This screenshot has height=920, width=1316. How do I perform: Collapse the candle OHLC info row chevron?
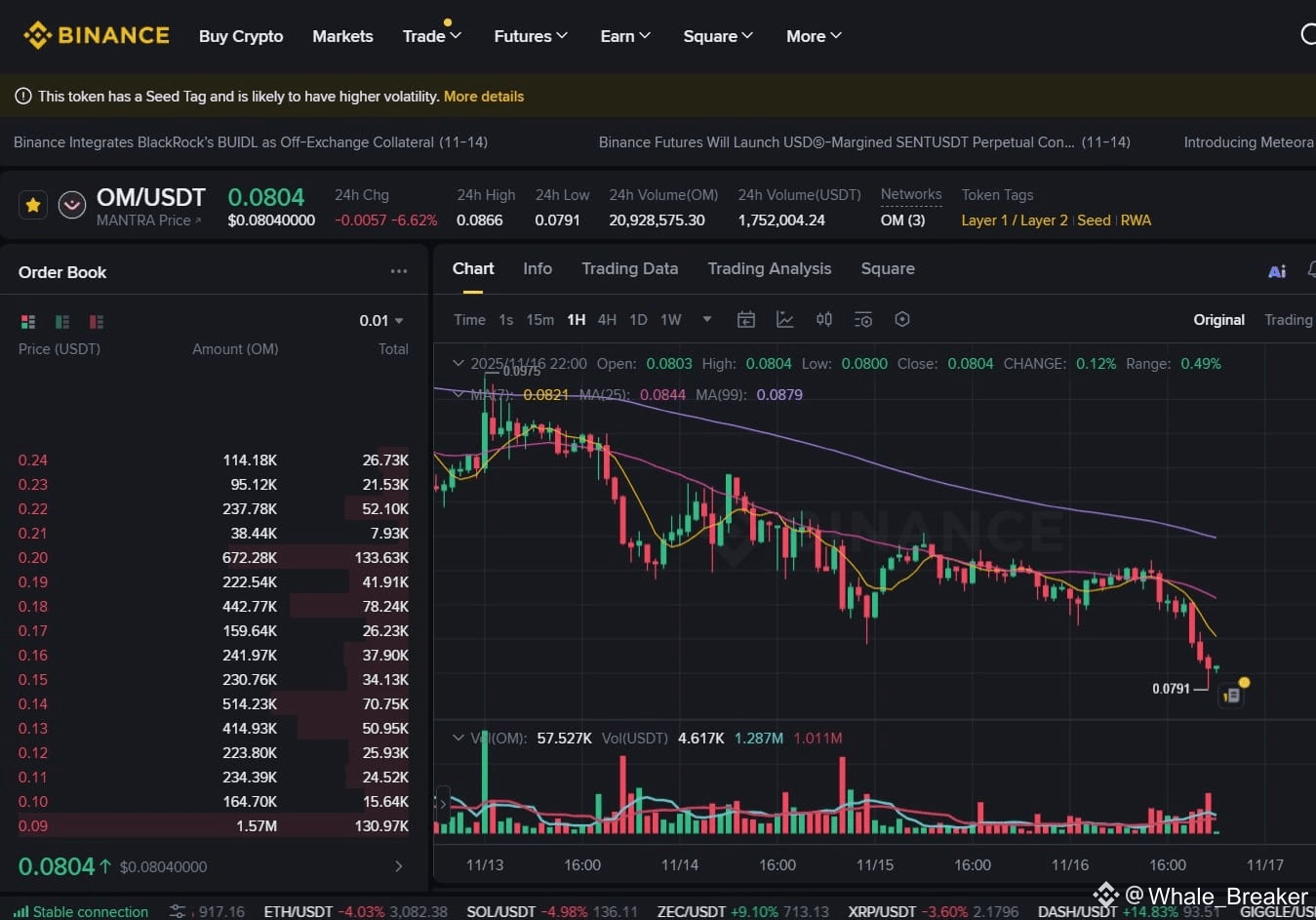point(459,363)
